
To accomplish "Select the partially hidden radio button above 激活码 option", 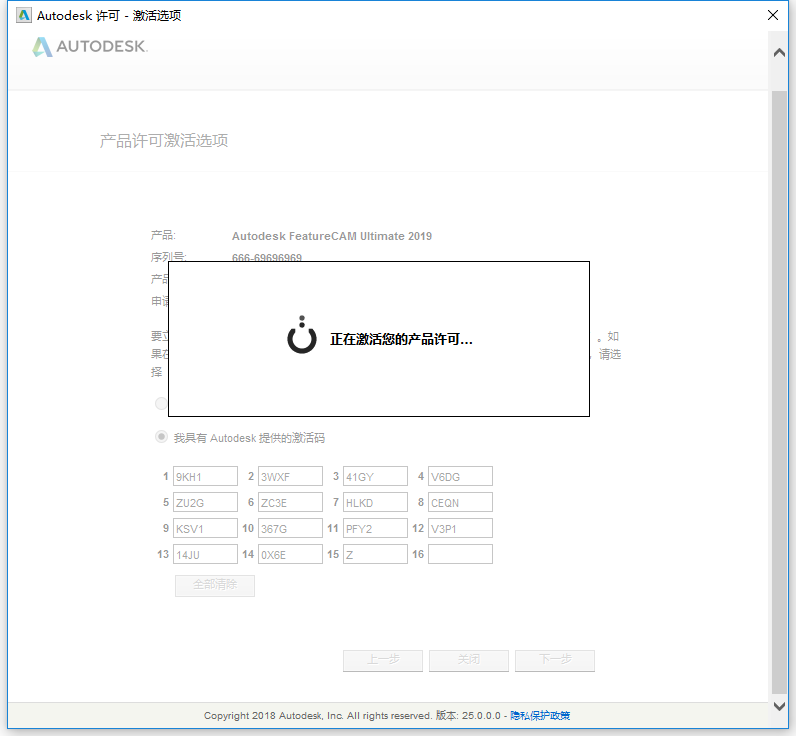I will click(x=161, y=404).
